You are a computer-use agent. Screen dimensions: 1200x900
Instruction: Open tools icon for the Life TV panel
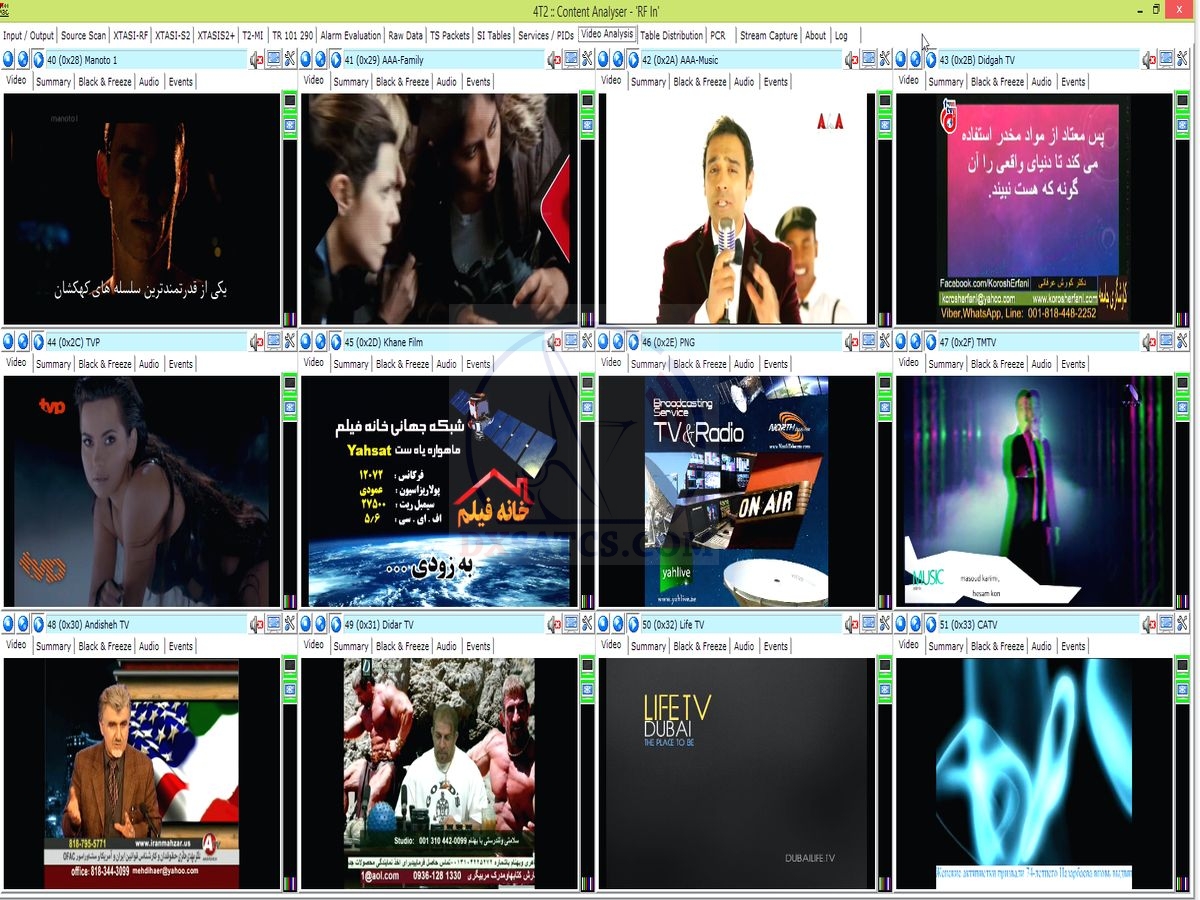pos(885,624)
